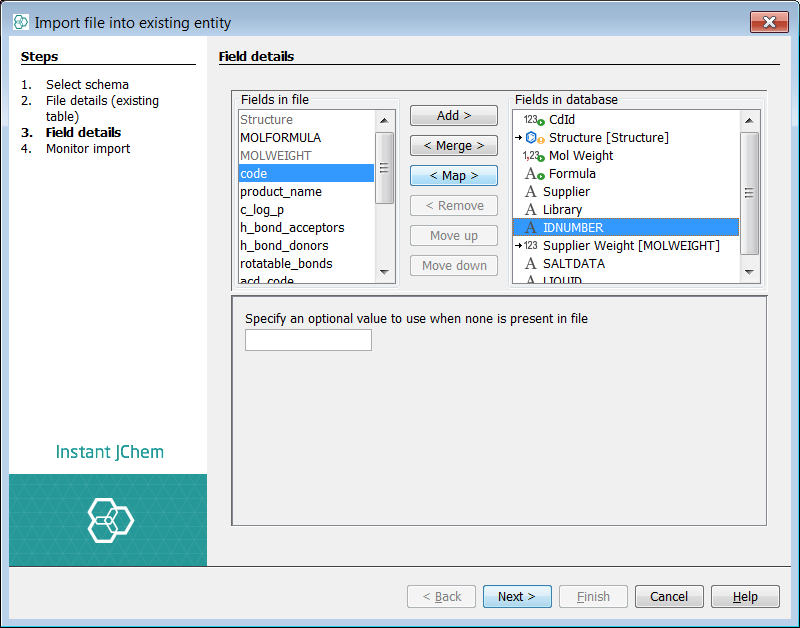Click the Supplier text field icon
The height and width of the screenshot is (628, 800).
(x=531, y=192)
